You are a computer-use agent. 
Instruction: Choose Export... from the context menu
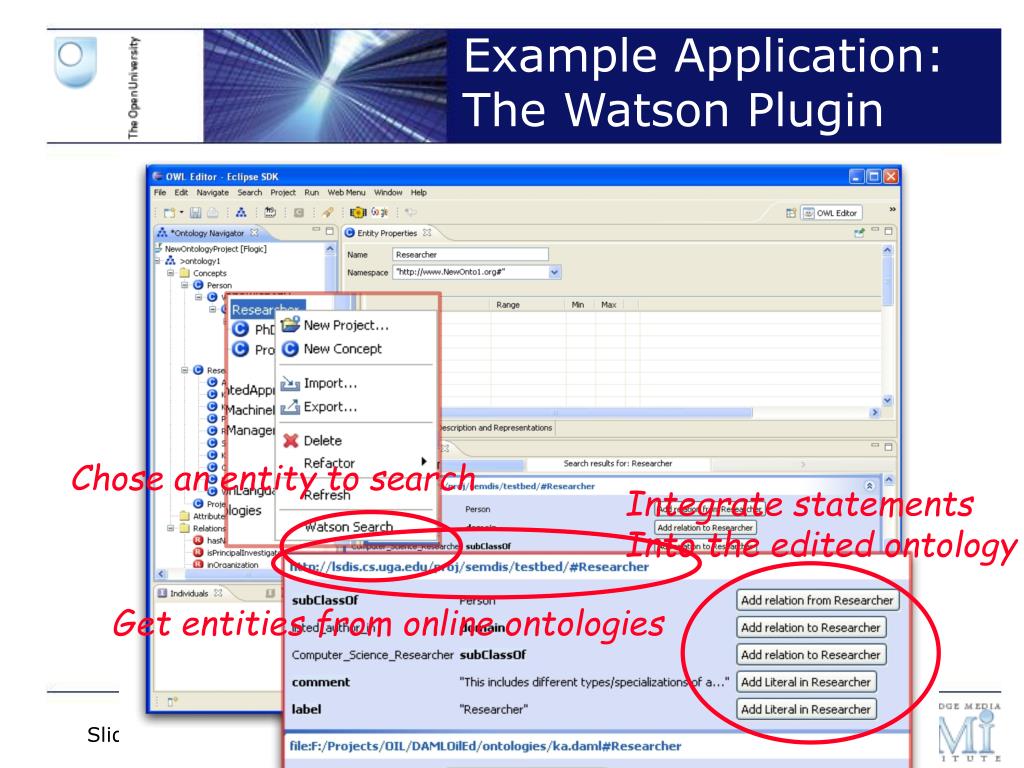(330, 407)
